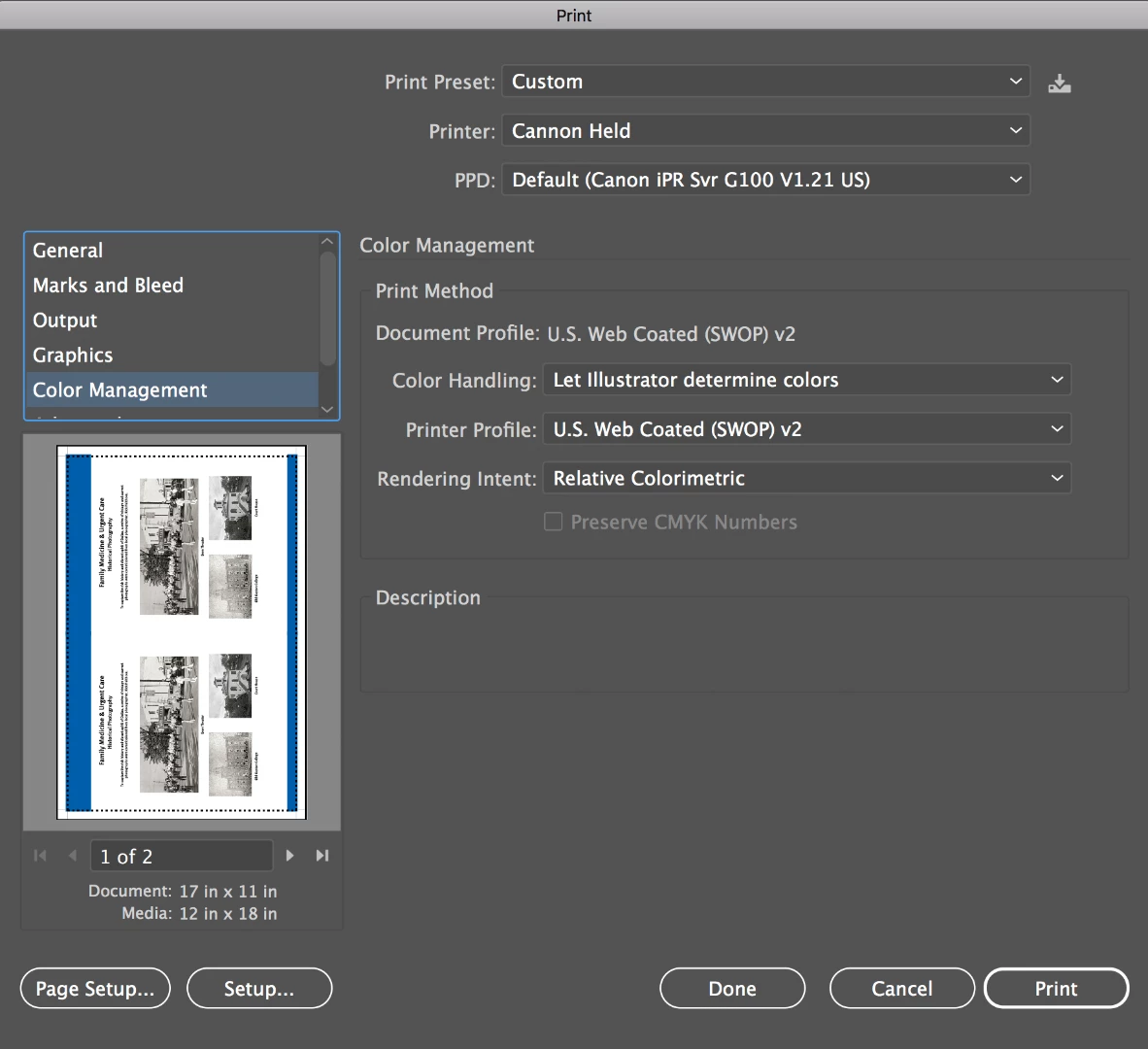Open the Printer Profile dropdown
The width and height of the screenshot is (1148, 1049).
pos(807,429)
